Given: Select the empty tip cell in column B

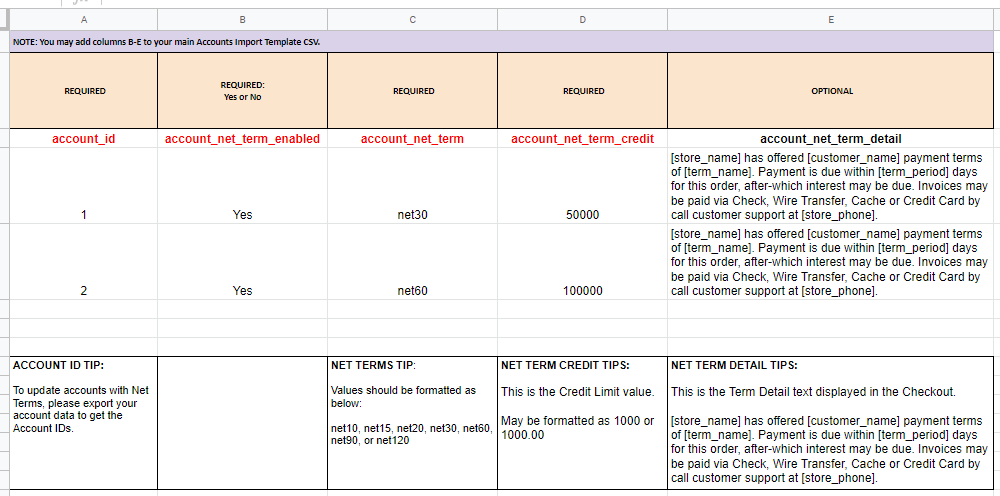Looking at the screenshot, I should point(242,423).
